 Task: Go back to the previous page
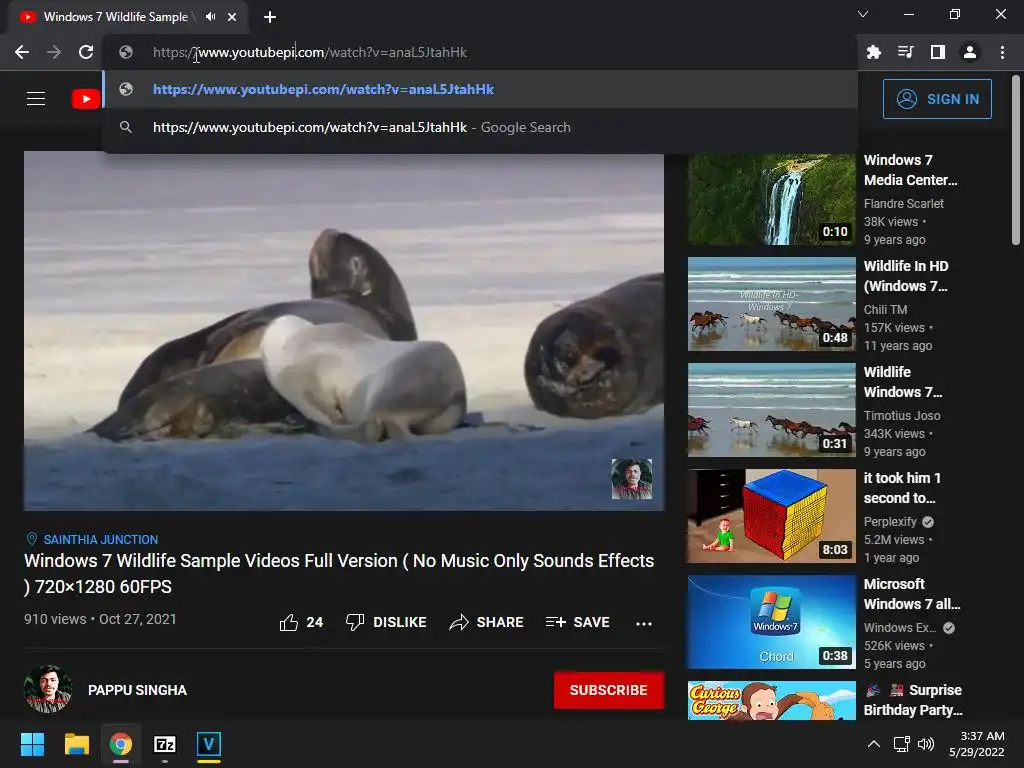22,52
